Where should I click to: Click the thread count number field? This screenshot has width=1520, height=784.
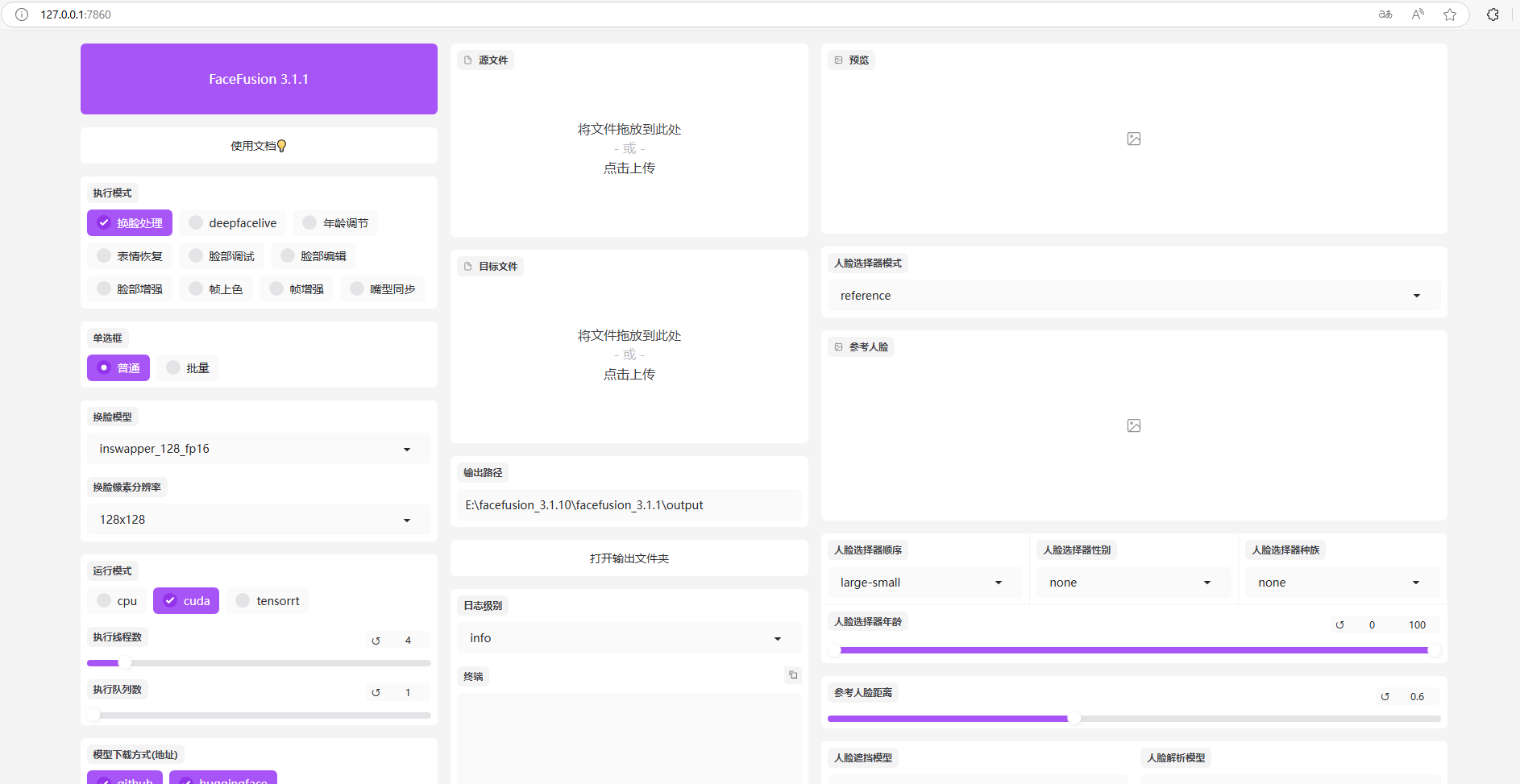409,641
